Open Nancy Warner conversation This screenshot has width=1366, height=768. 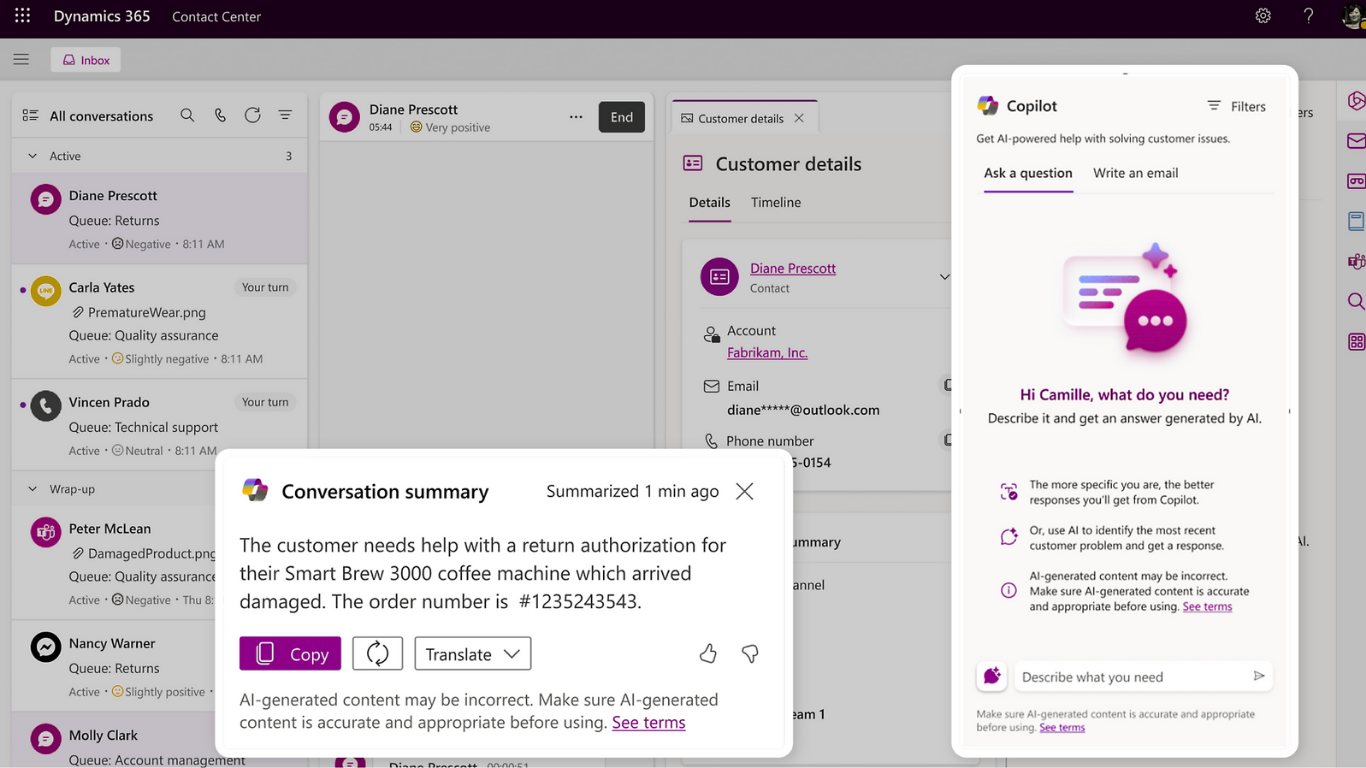click(114, 666)
